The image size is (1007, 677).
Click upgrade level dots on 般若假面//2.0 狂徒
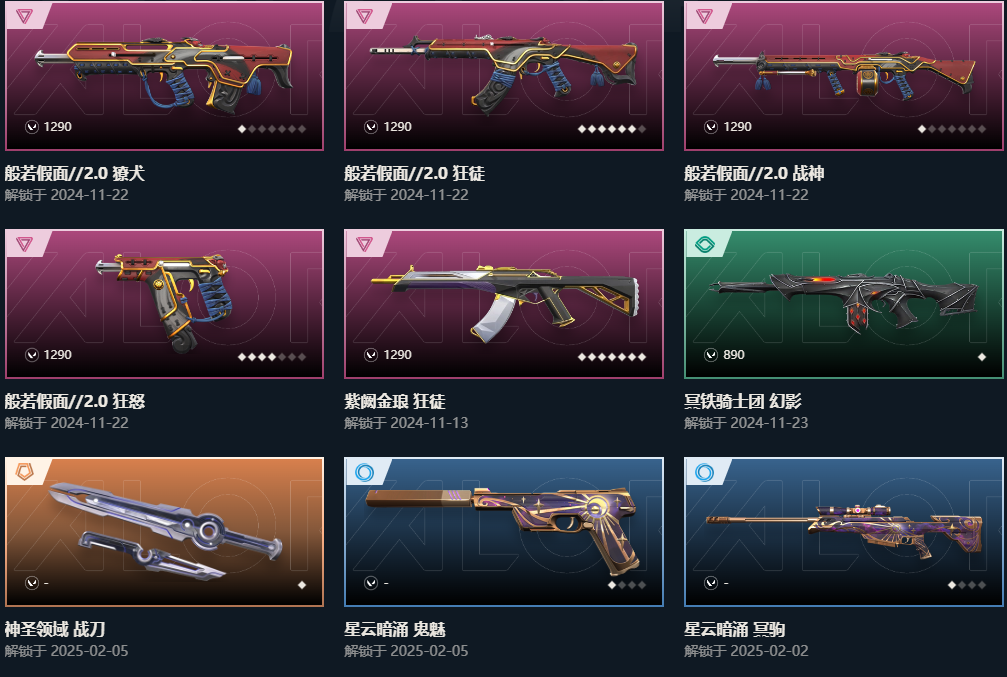(611, 129)
